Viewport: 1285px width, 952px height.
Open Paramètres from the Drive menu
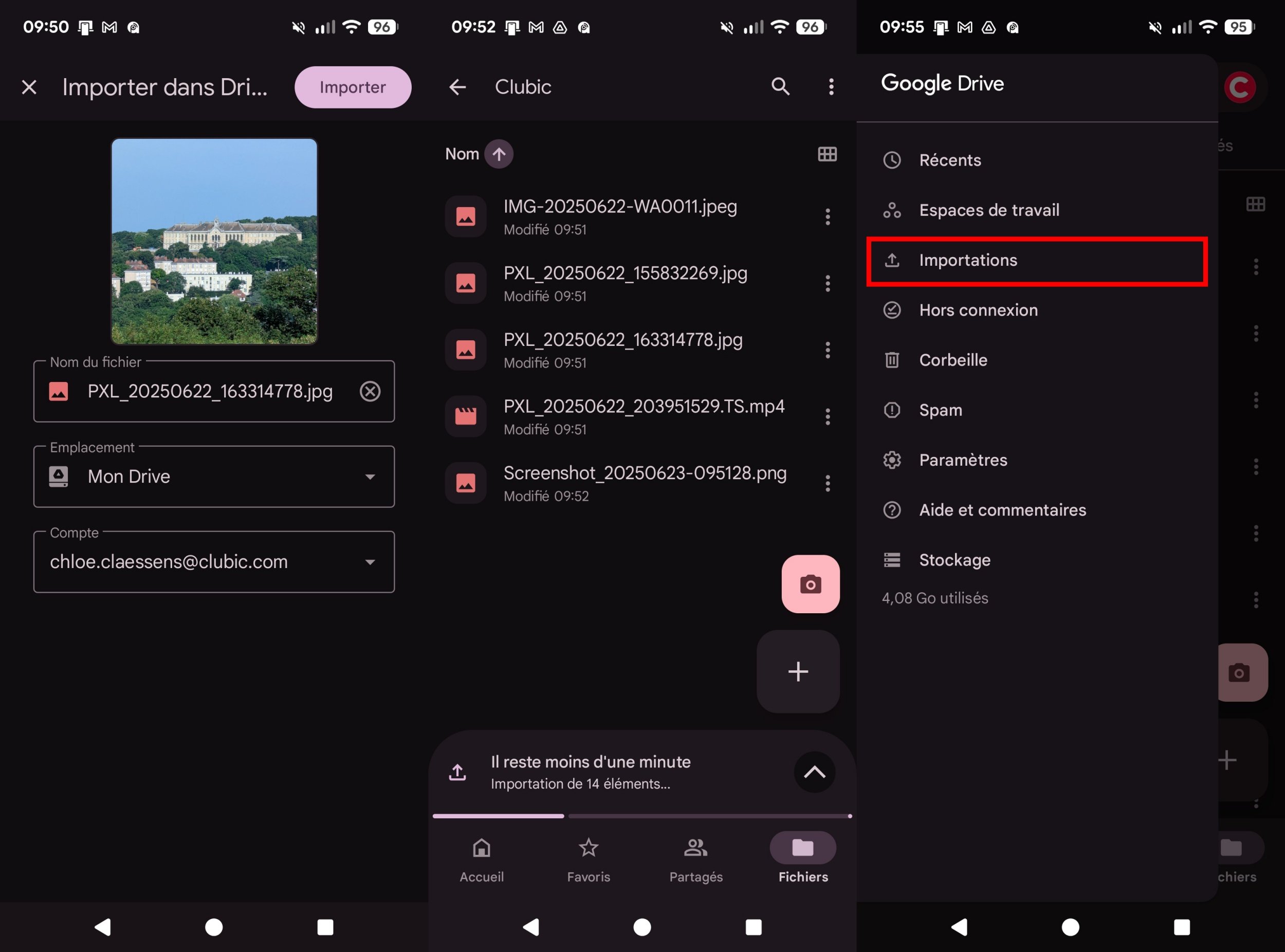coord(963,459)
